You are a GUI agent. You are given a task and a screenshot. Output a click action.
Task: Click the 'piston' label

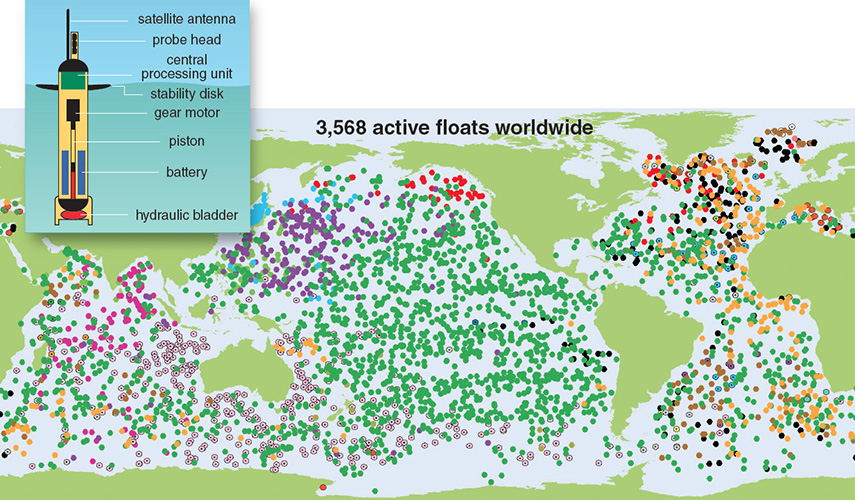pos(186,141)
